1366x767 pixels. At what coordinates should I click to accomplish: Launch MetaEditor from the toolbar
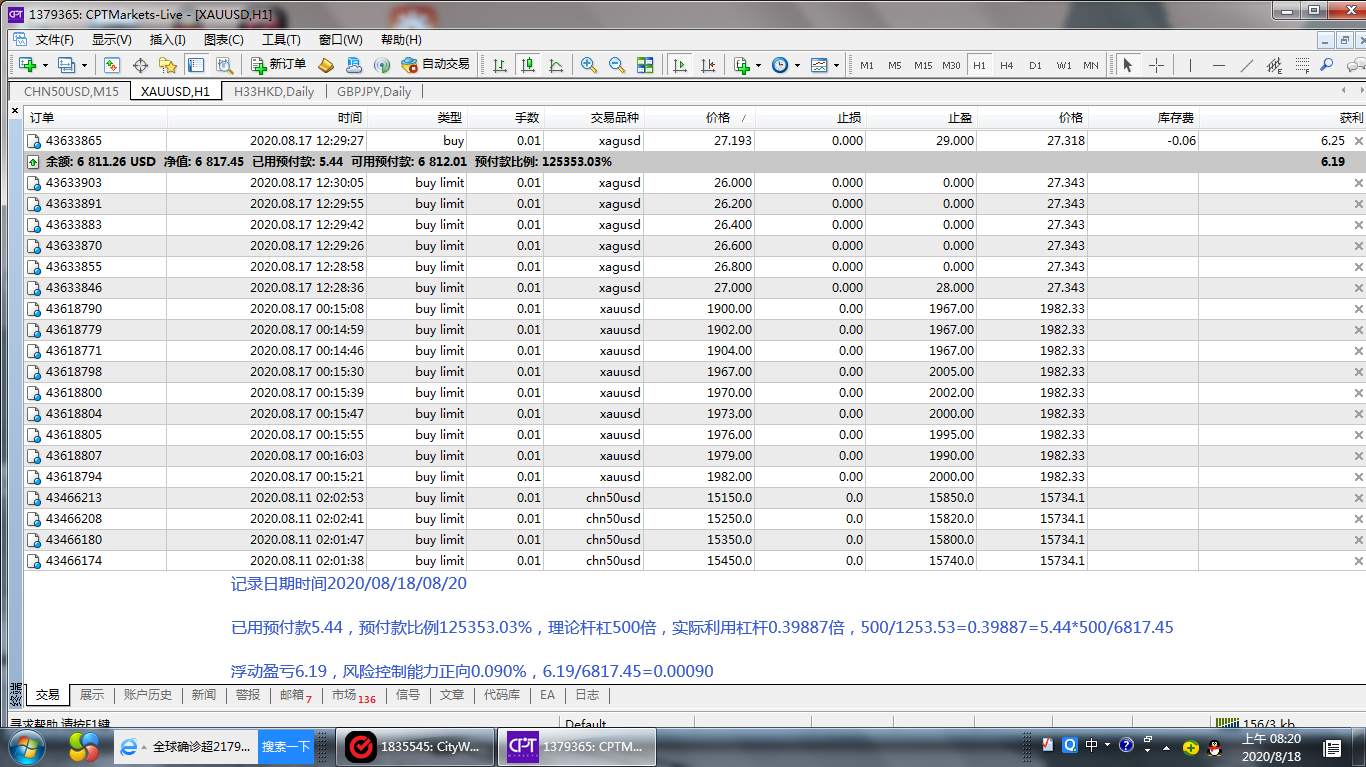point(326,65)
